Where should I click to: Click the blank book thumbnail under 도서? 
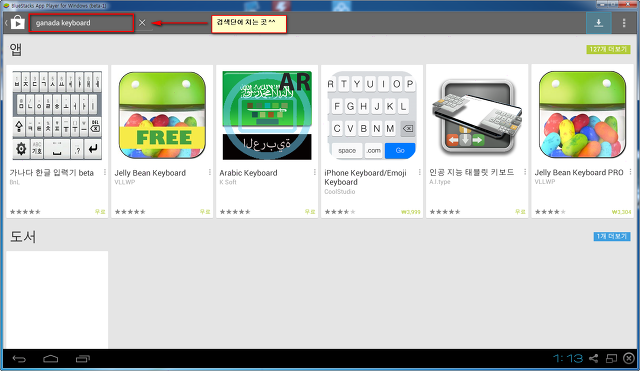click(57, 300)
